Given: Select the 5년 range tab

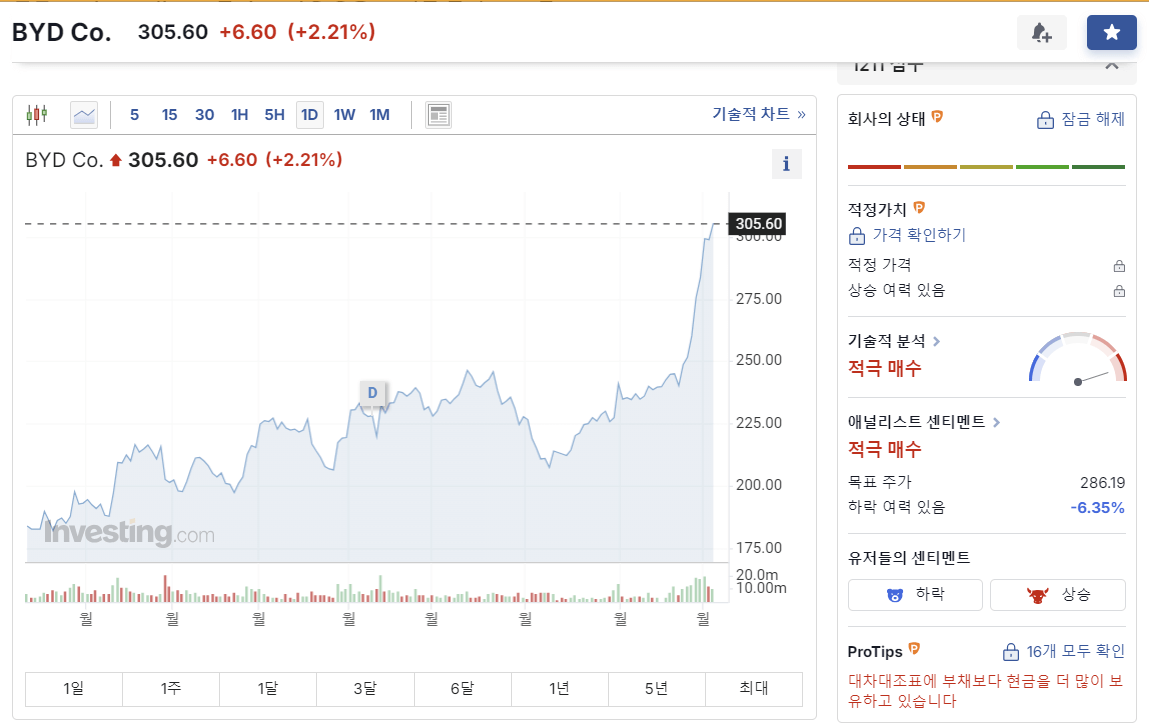Looking at the screenshot, I should click(656, 689).
